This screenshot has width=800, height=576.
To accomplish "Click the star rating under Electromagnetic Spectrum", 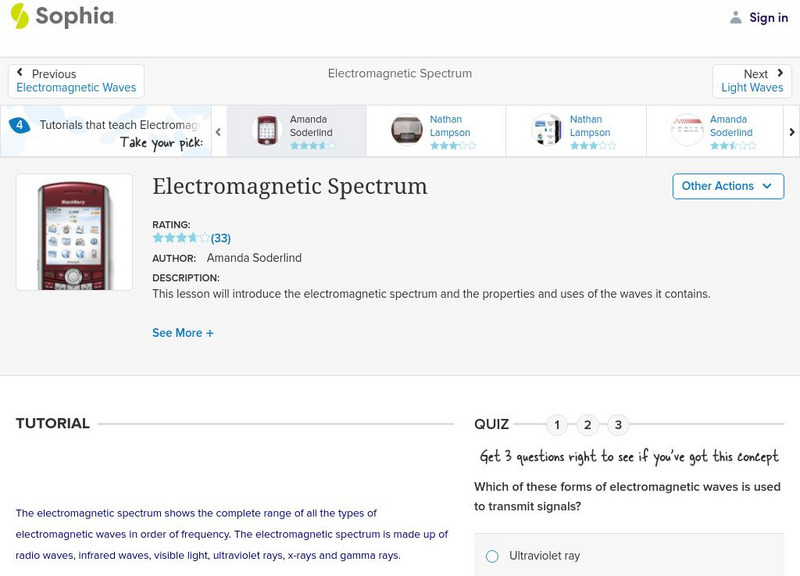I will click(181, 238).
